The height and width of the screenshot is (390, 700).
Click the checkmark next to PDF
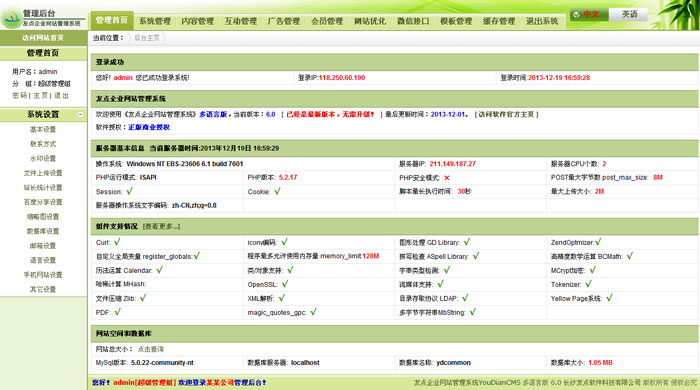117,312
